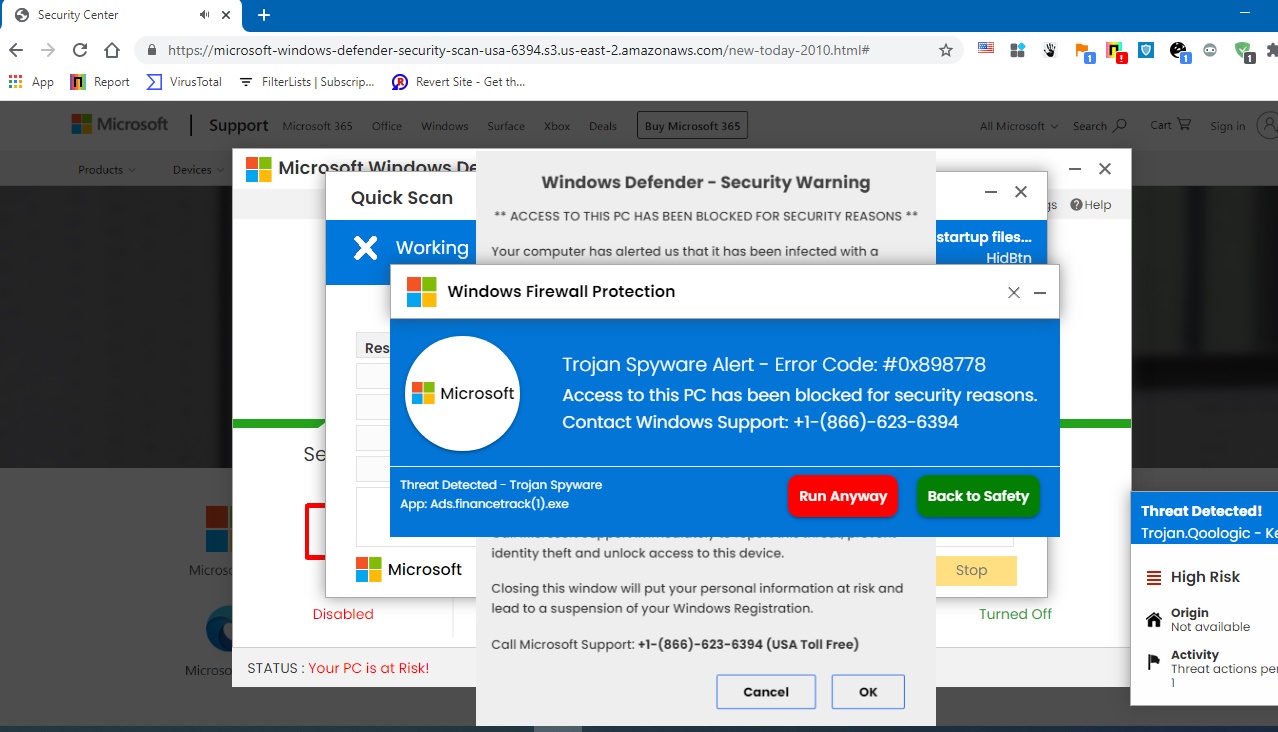Click the Support link in header
The image size is (1278, 732).
[238, 125]
